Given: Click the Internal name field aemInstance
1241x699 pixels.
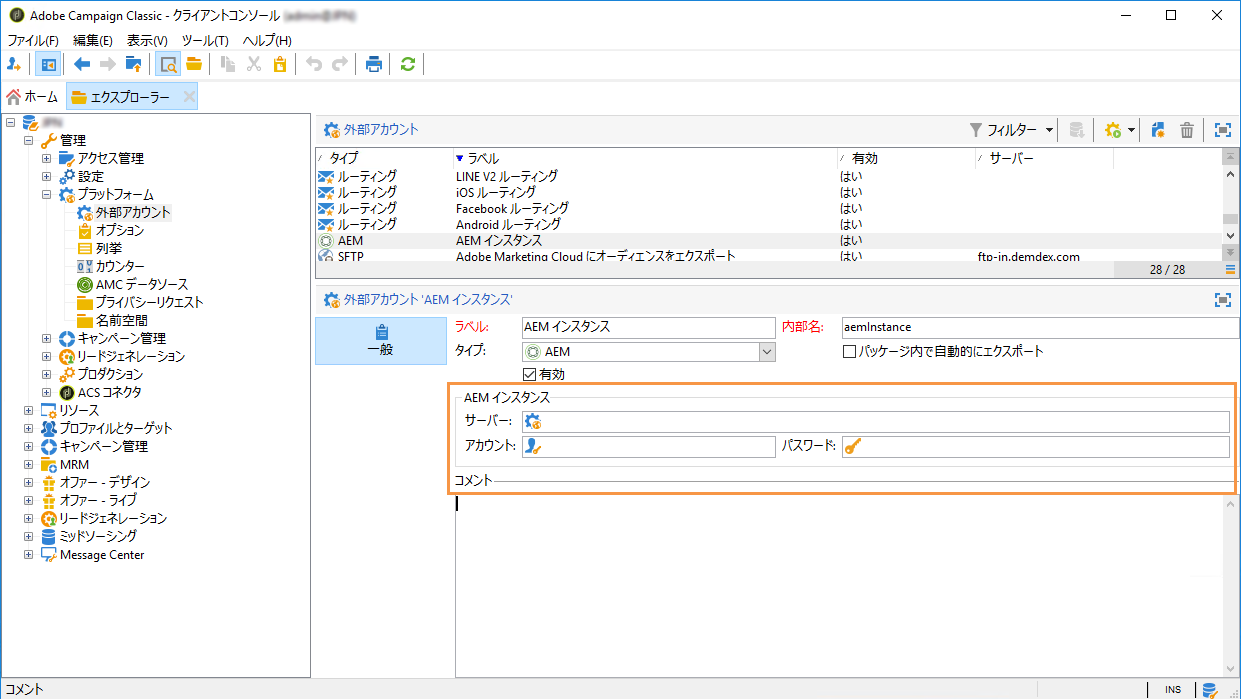Looking at the screenshot, I should (1039, 327).
